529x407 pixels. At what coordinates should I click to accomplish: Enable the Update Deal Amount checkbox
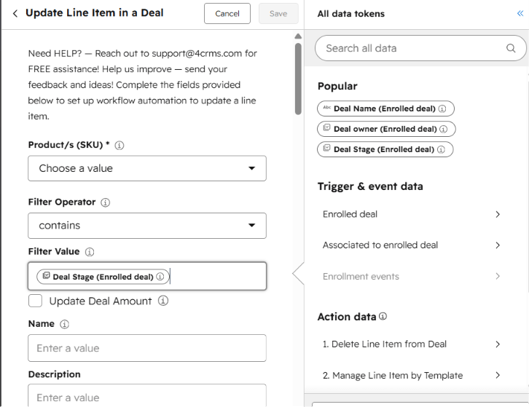35,301
